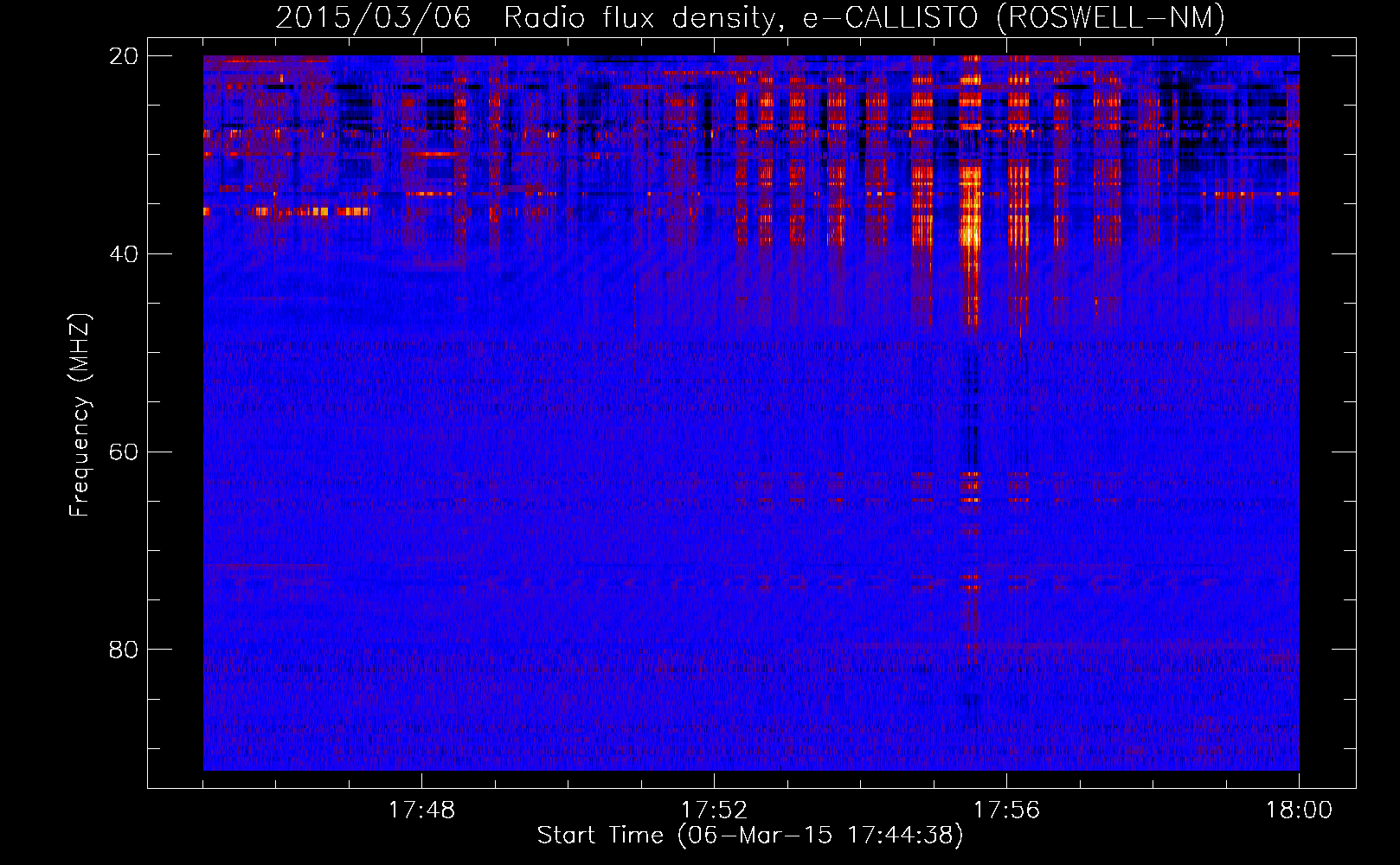Click the '80' frequency tick label
The height and width of the screenshot is (865, 1400).
pos(124,649)
